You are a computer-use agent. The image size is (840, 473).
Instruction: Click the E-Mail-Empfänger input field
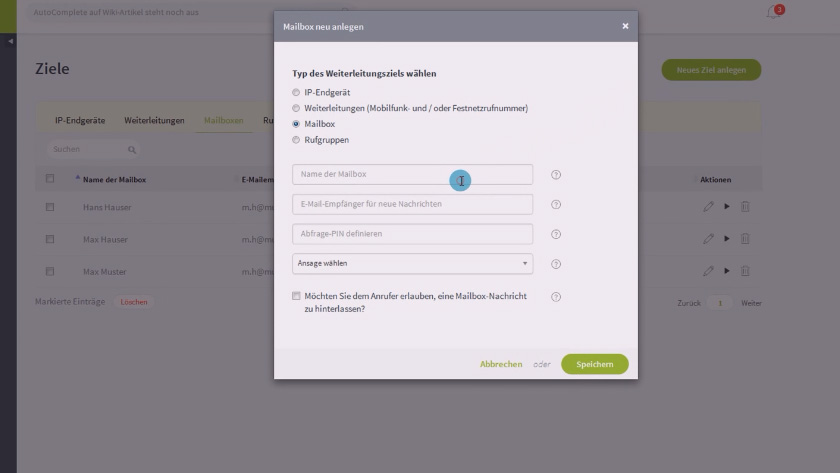tap(412, 204)
